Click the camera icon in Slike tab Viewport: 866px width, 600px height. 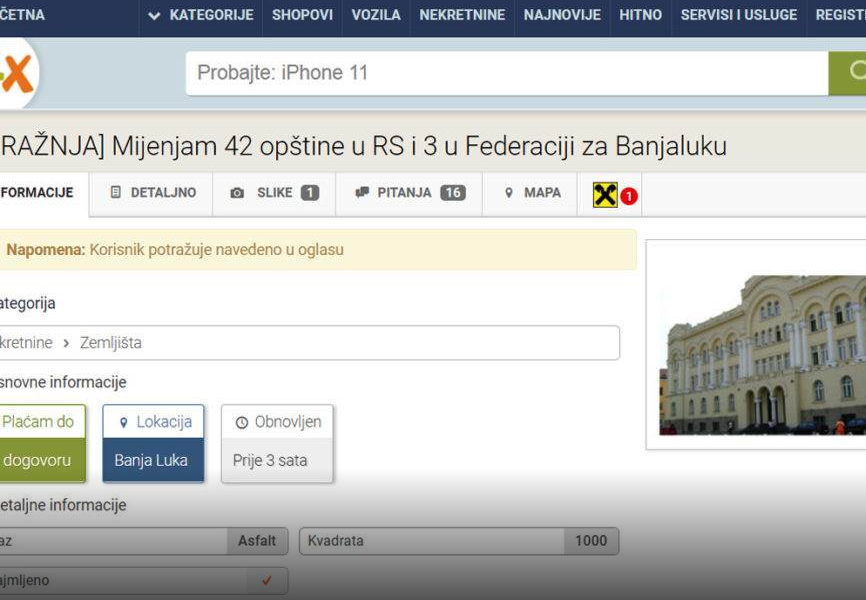coord(237,193)
